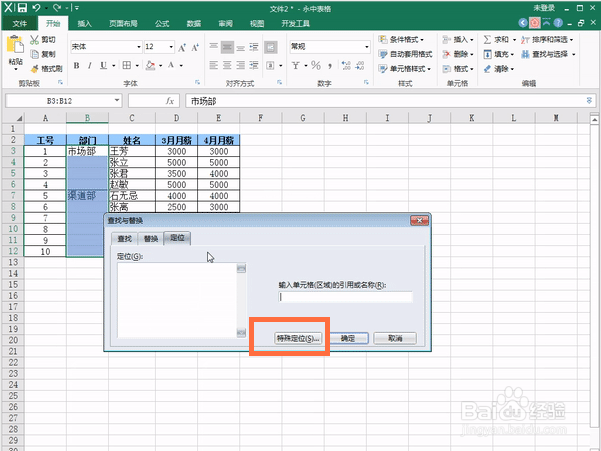Open the font name 宋体 dropdown
Screen dimensions: 601x451
(139, 47)
